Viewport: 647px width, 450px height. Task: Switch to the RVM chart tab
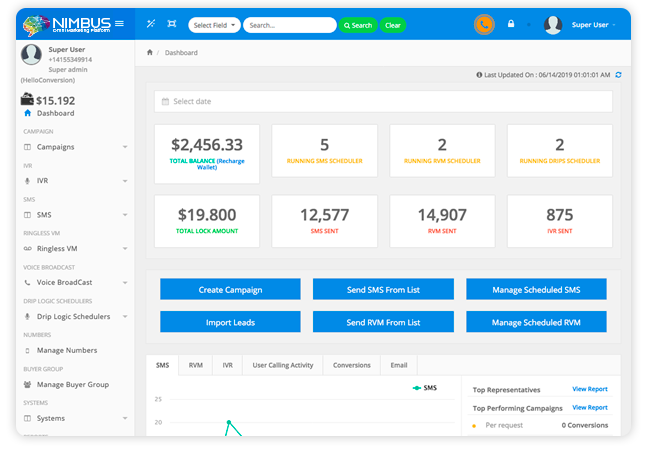(x=196, y=365)
